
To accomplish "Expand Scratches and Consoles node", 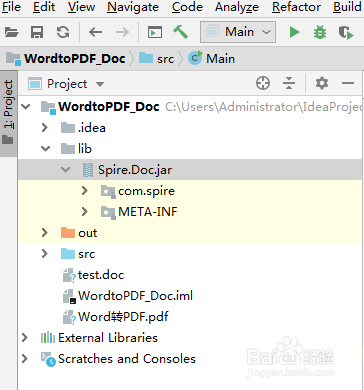I will click(x=25, y=359).
